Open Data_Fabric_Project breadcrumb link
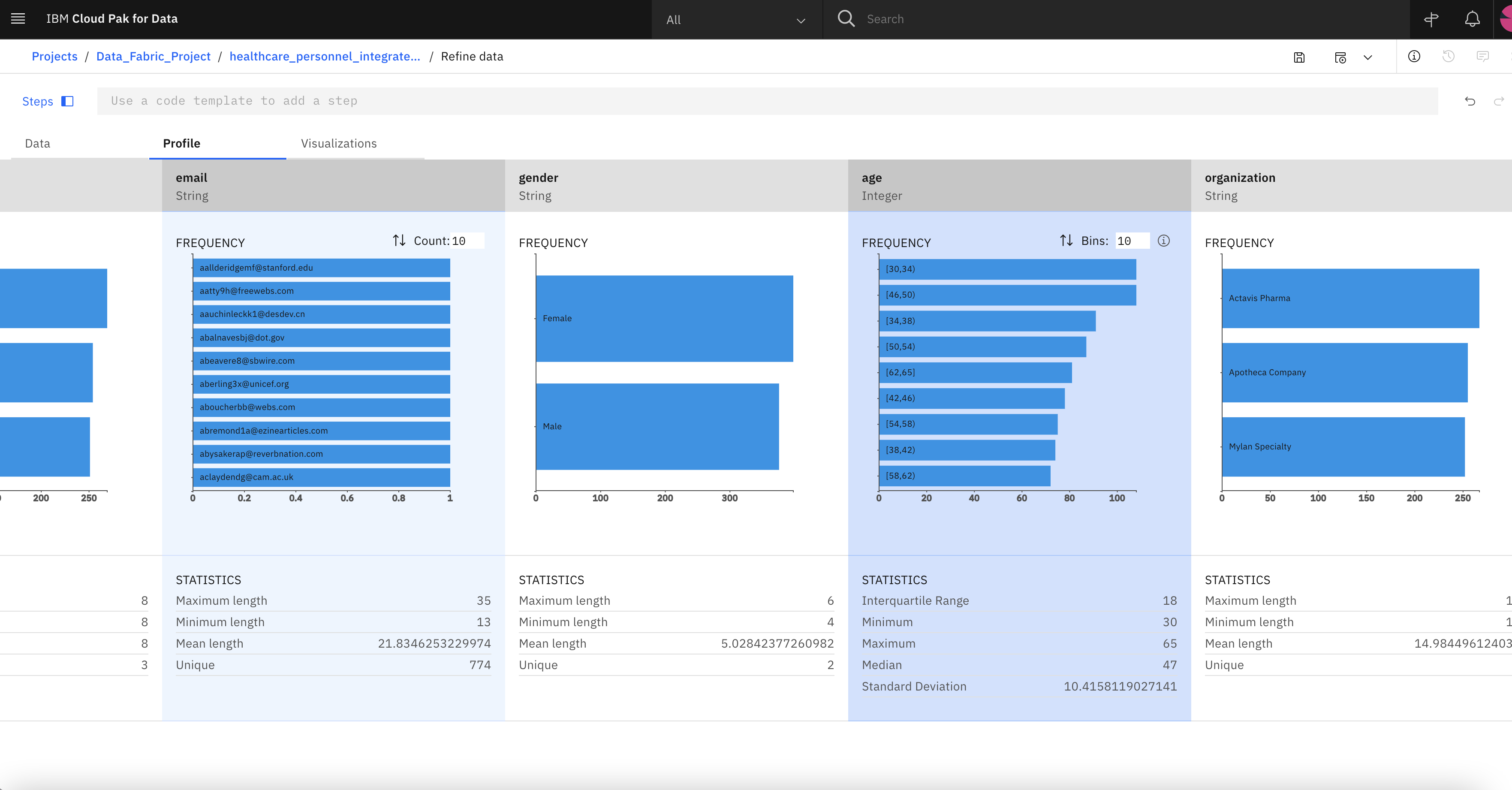The height and width of the screenshot is (790, 1512). point(153,56)
